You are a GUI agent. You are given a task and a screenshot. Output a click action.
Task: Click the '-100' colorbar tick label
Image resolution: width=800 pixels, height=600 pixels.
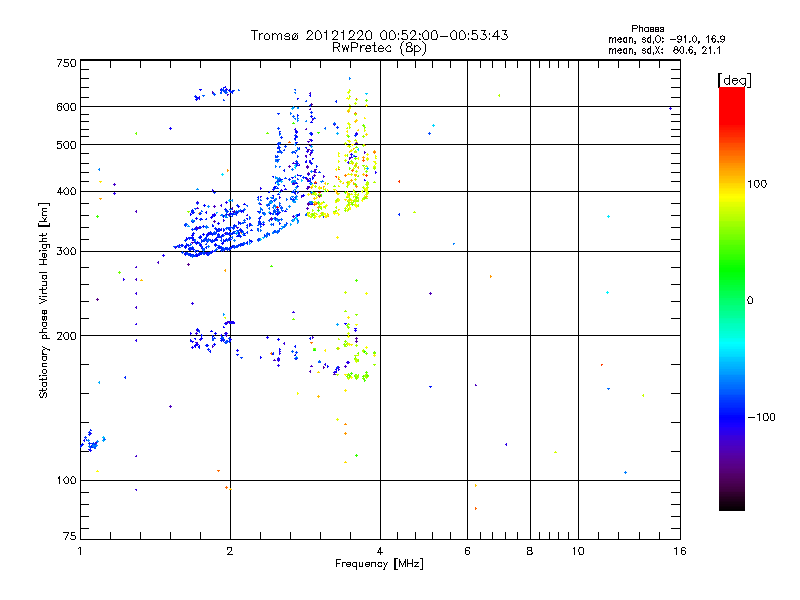762,417
